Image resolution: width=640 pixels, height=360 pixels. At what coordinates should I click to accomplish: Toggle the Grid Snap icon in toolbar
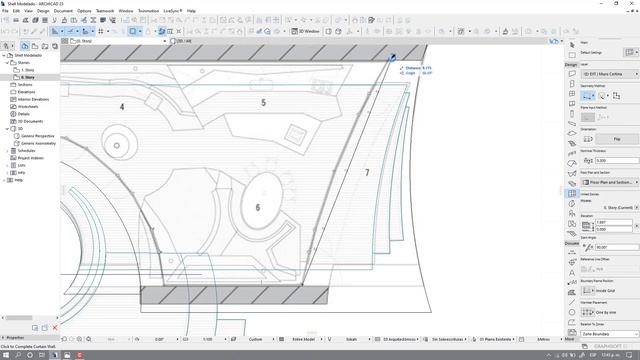point(100,31)
